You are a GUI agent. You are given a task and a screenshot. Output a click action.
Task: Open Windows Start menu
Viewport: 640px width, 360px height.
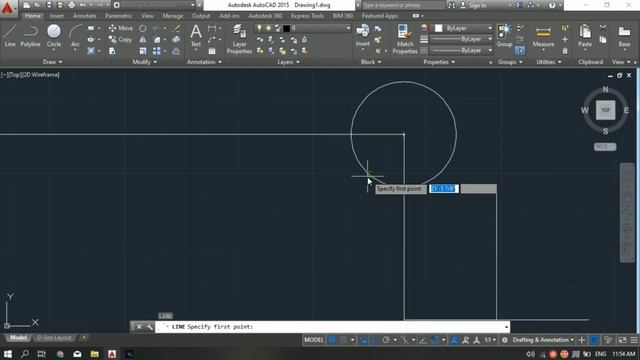pyautogui.click(x=7, y=353)
